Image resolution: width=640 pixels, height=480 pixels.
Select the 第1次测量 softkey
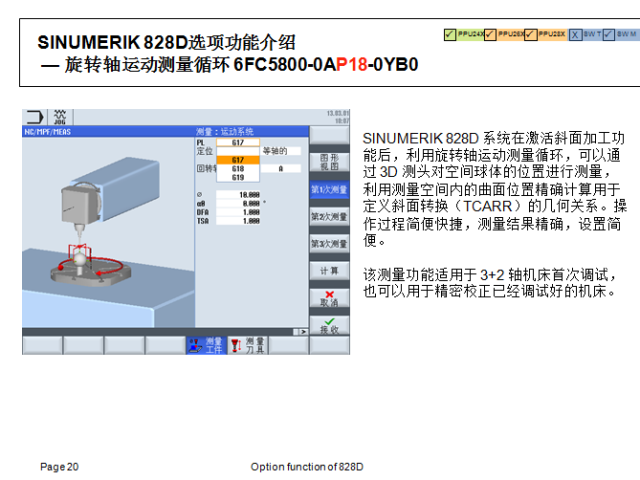[329, 190]
